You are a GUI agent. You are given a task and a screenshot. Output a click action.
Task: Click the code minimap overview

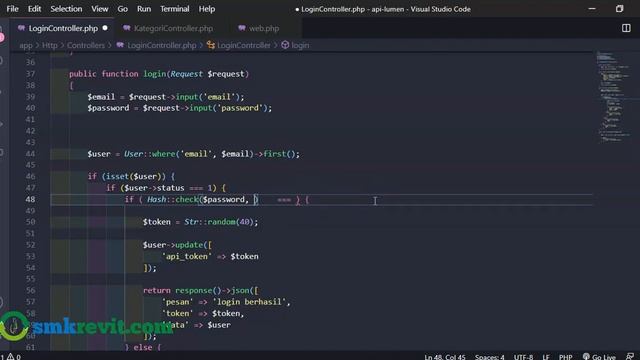(x=615, y=96)
